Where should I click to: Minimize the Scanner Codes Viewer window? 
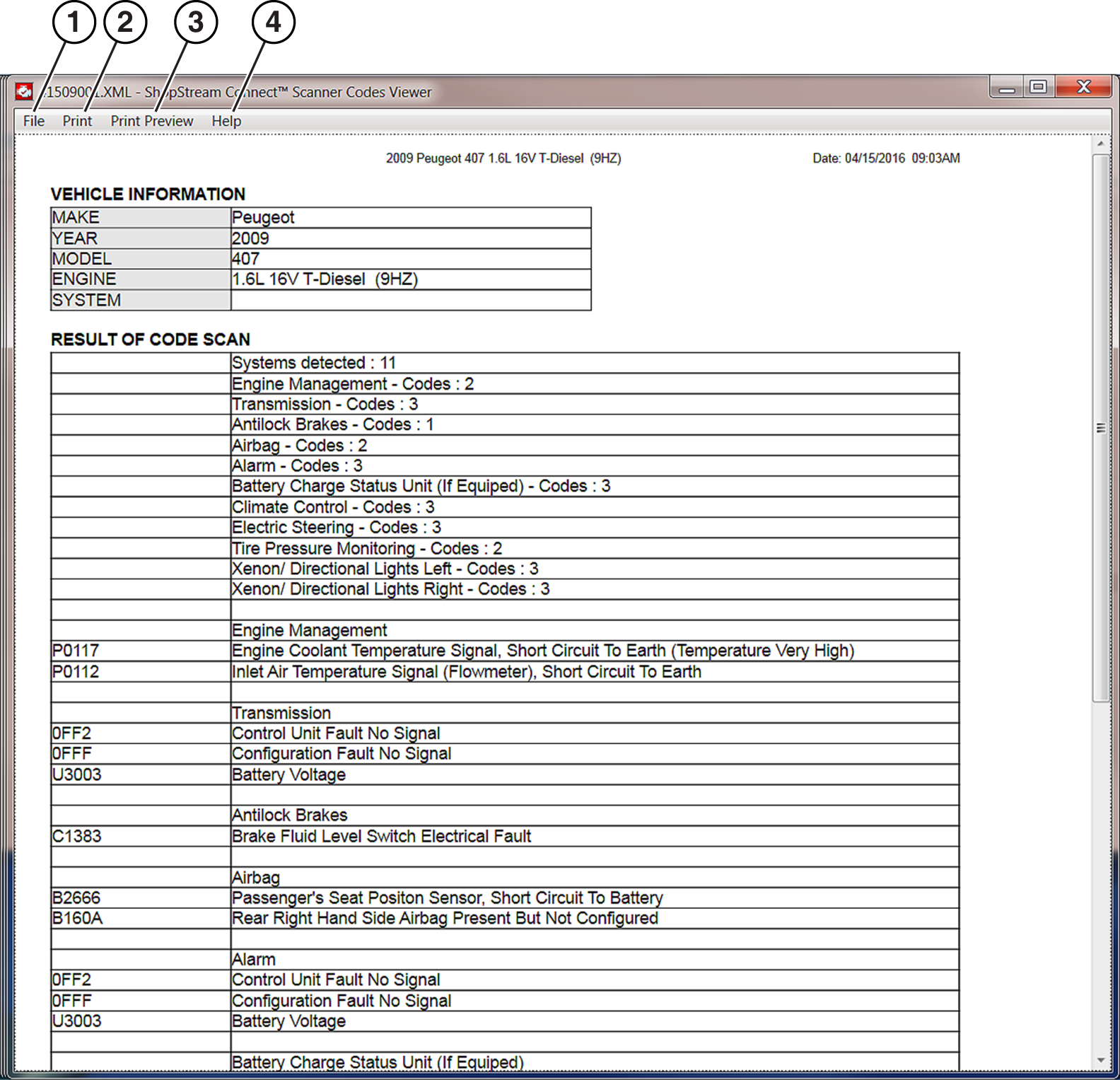tap(1007, 88)
